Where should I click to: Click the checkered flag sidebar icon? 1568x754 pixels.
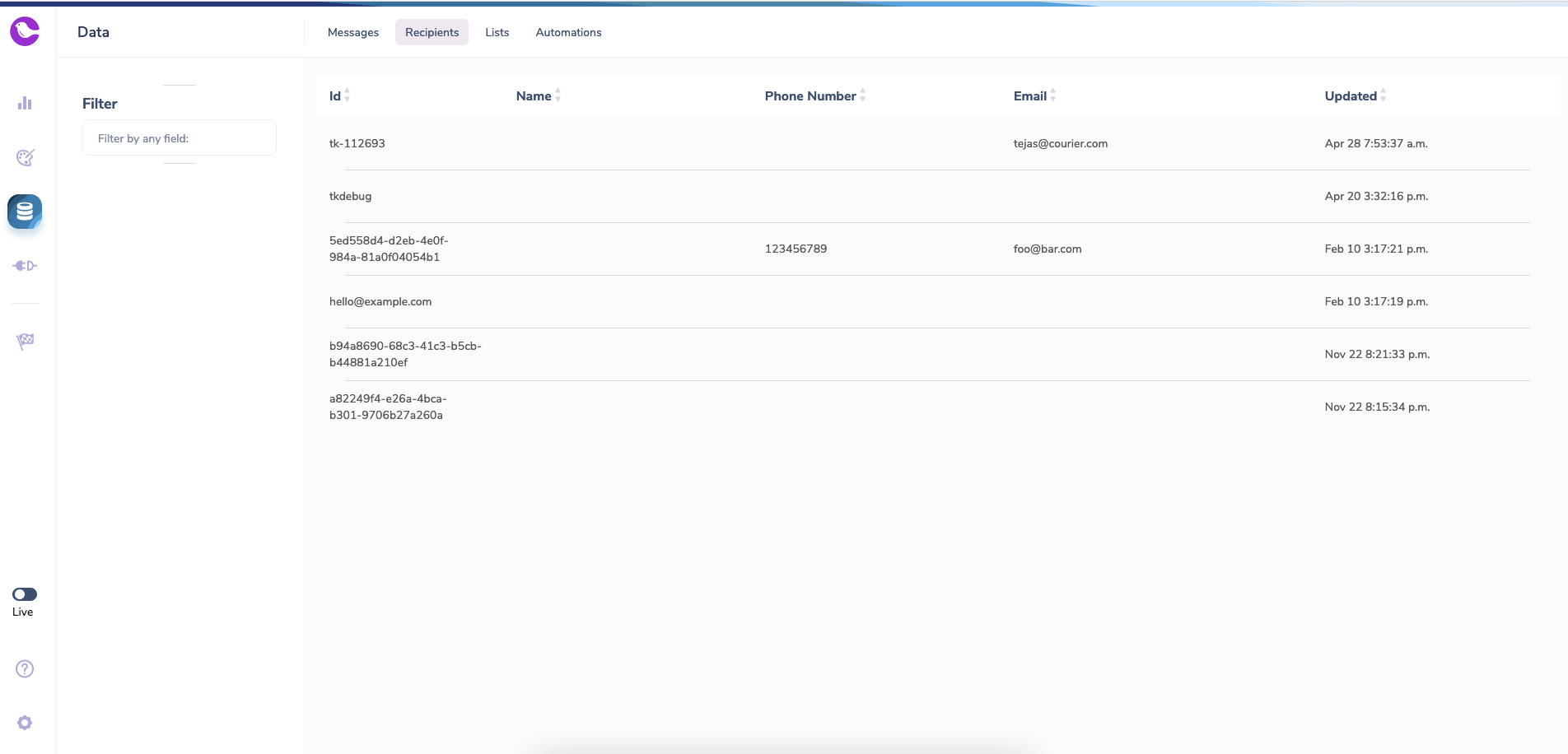tap(25, 341)
